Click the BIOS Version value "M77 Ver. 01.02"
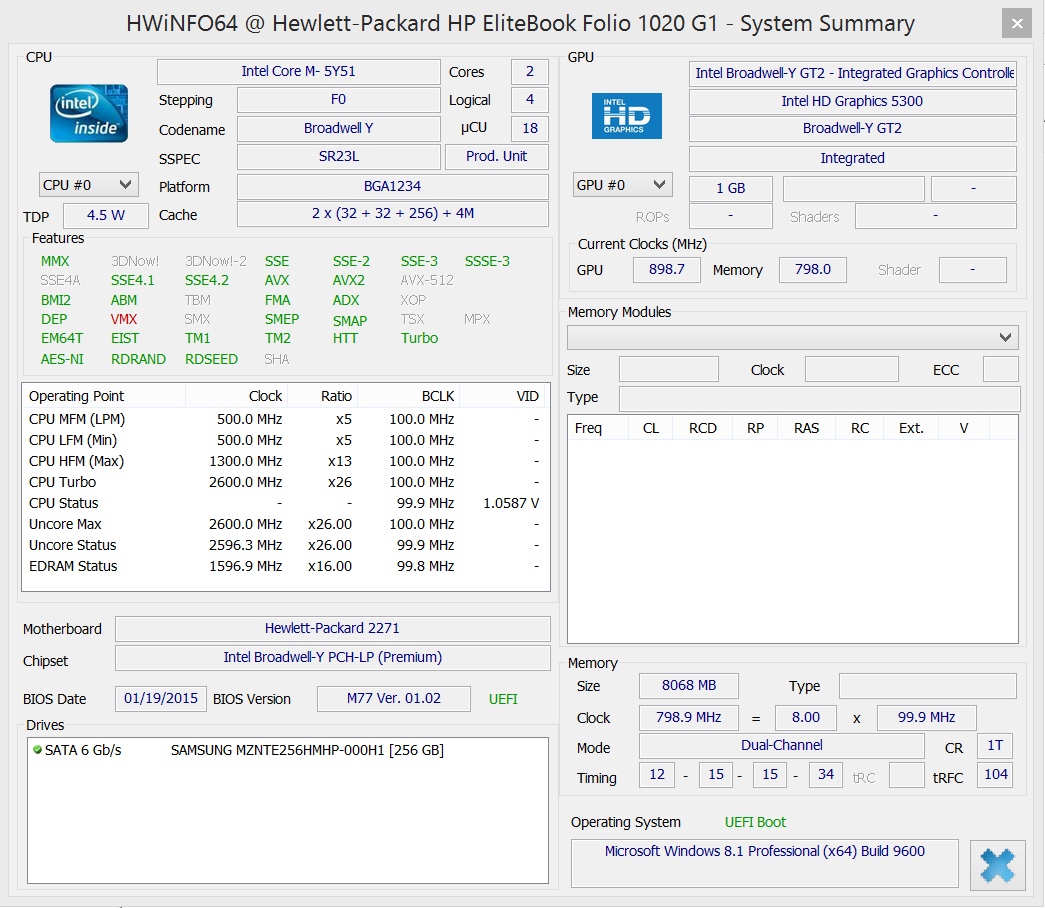 [x=394, y=699]
